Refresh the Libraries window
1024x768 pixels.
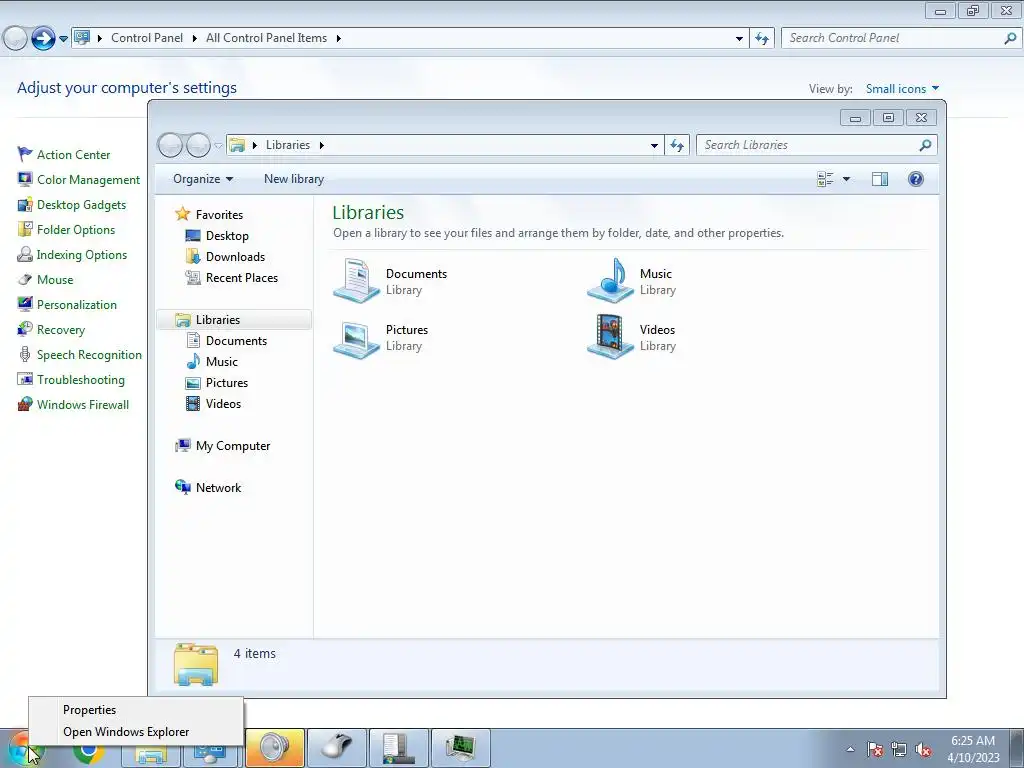pos(677,145)
